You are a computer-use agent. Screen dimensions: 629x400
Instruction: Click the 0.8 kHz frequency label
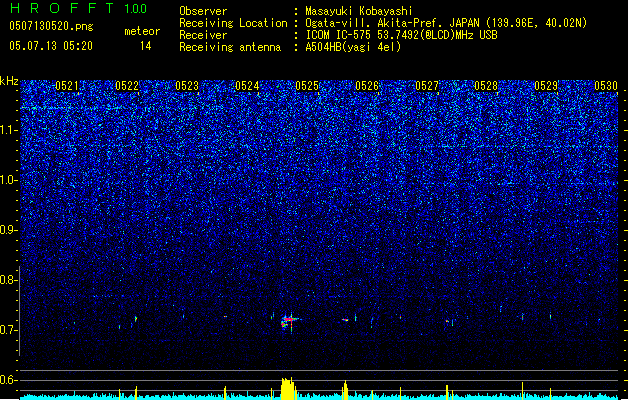(8, 280)
